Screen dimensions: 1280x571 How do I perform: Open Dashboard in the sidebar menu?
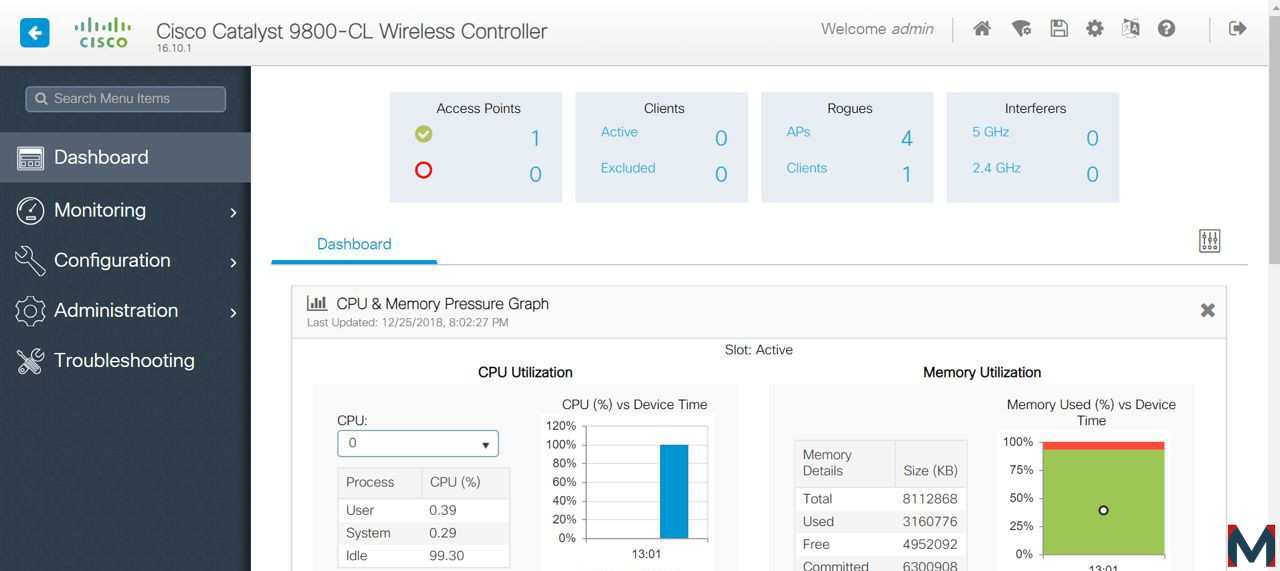point(125,158)
